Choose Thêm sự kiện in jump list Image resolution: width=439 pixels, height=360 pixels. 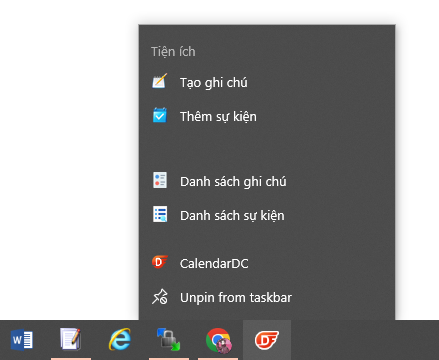point(267,116)
